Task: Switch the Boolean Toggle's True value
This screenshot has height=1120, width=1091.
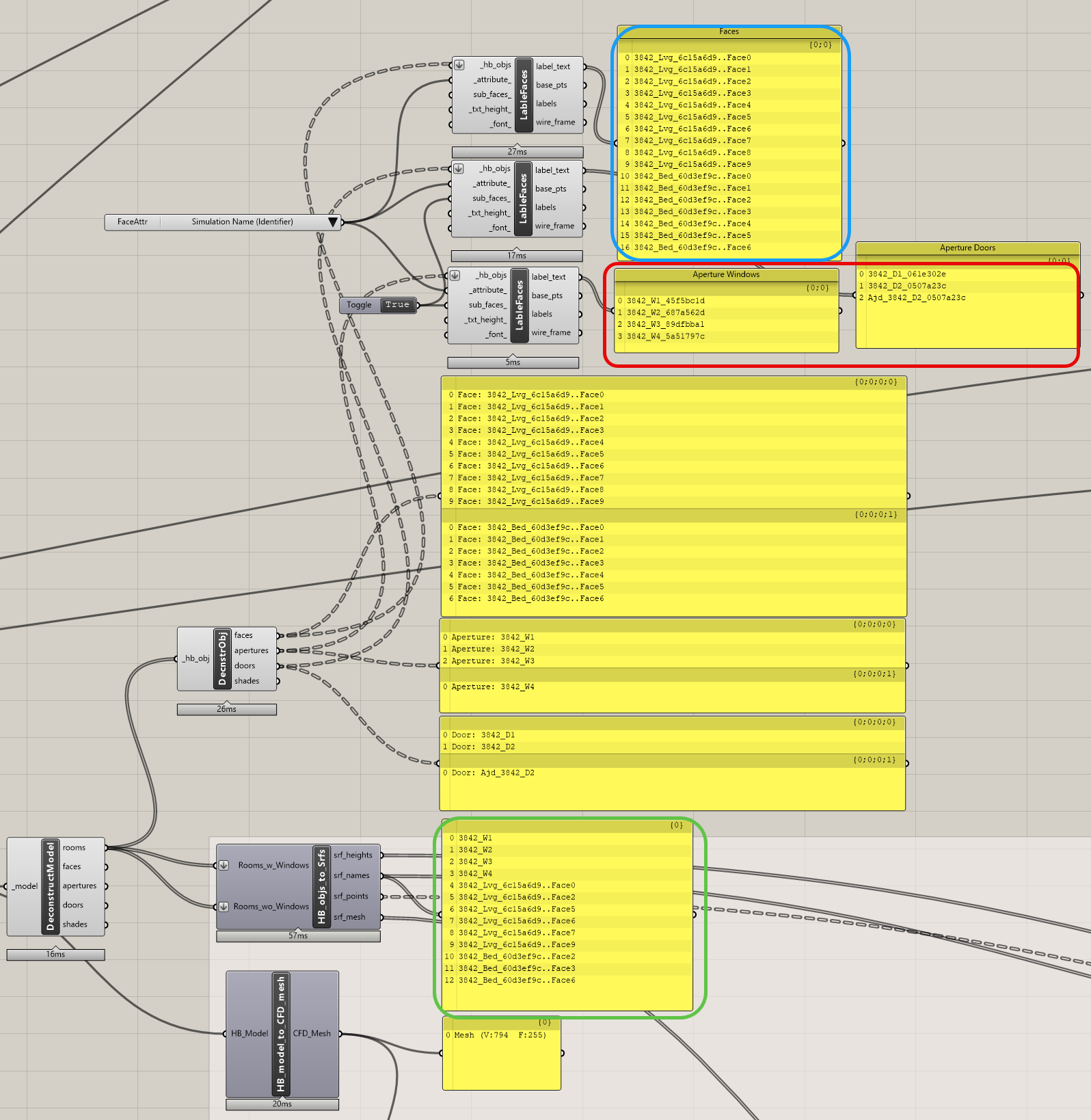Action: [397, 305]
